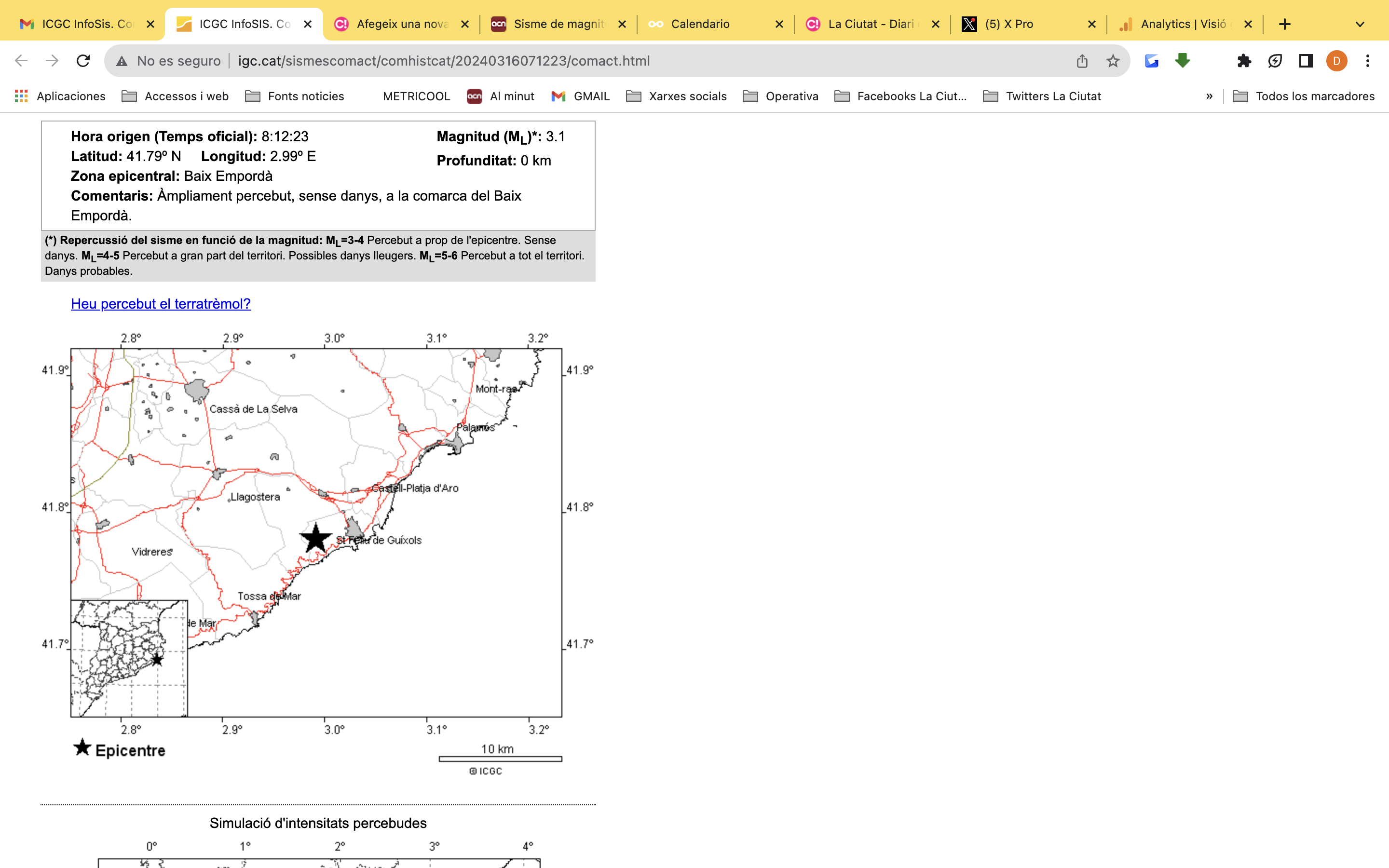Reload the current page
Viewport: 1389px width, 868px height.
[x=83, y=61]
